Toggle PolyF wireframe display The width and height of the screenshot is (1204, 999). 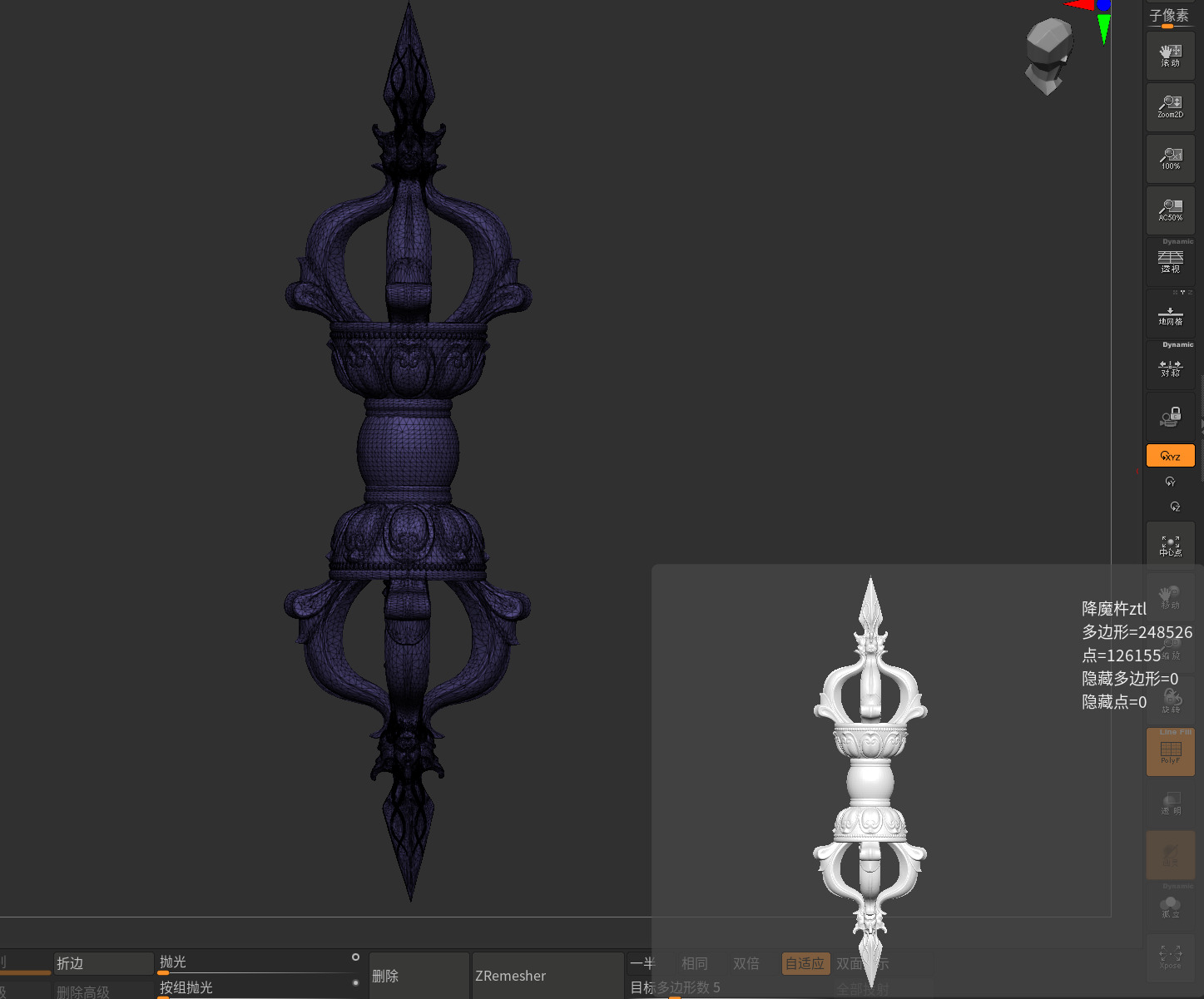coord(1170,752)
